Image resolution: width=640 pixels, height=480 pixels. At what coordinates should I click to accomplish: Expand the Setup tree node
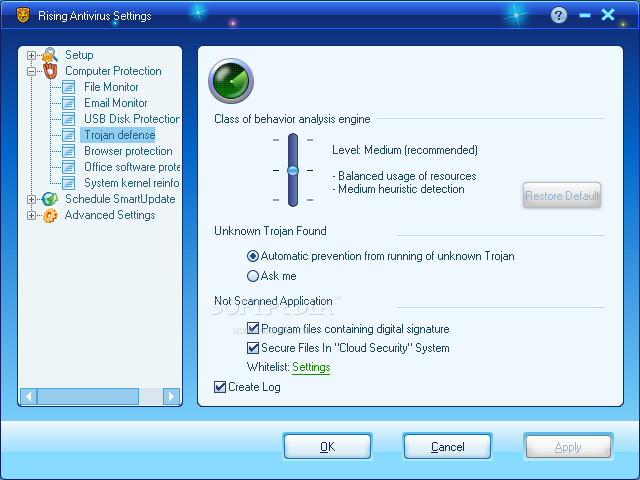(31, 55)
